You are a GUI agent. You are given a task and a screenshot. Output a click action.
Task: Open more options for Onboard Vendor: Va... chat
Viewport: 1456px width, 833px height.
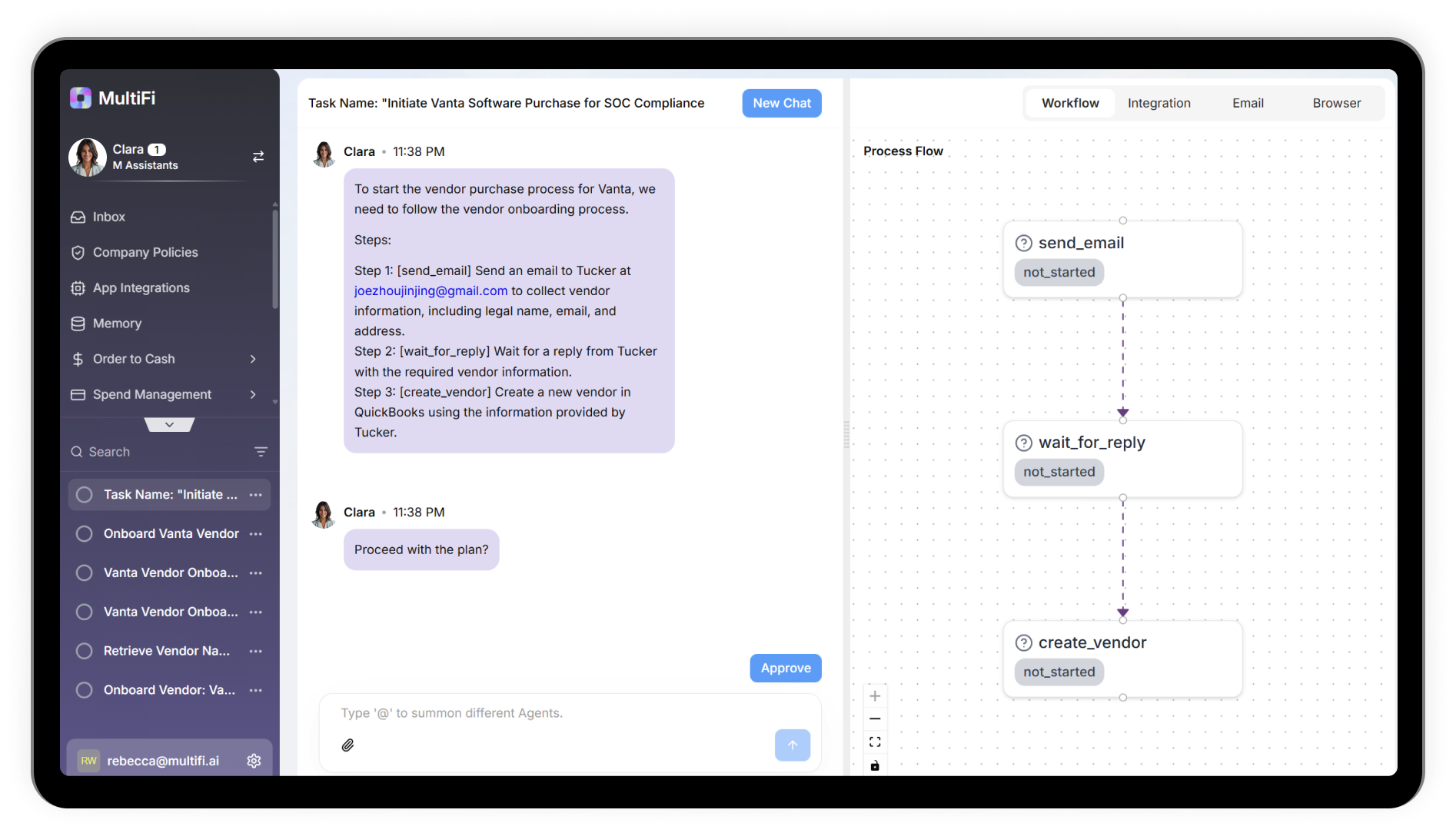pos(256,690)
